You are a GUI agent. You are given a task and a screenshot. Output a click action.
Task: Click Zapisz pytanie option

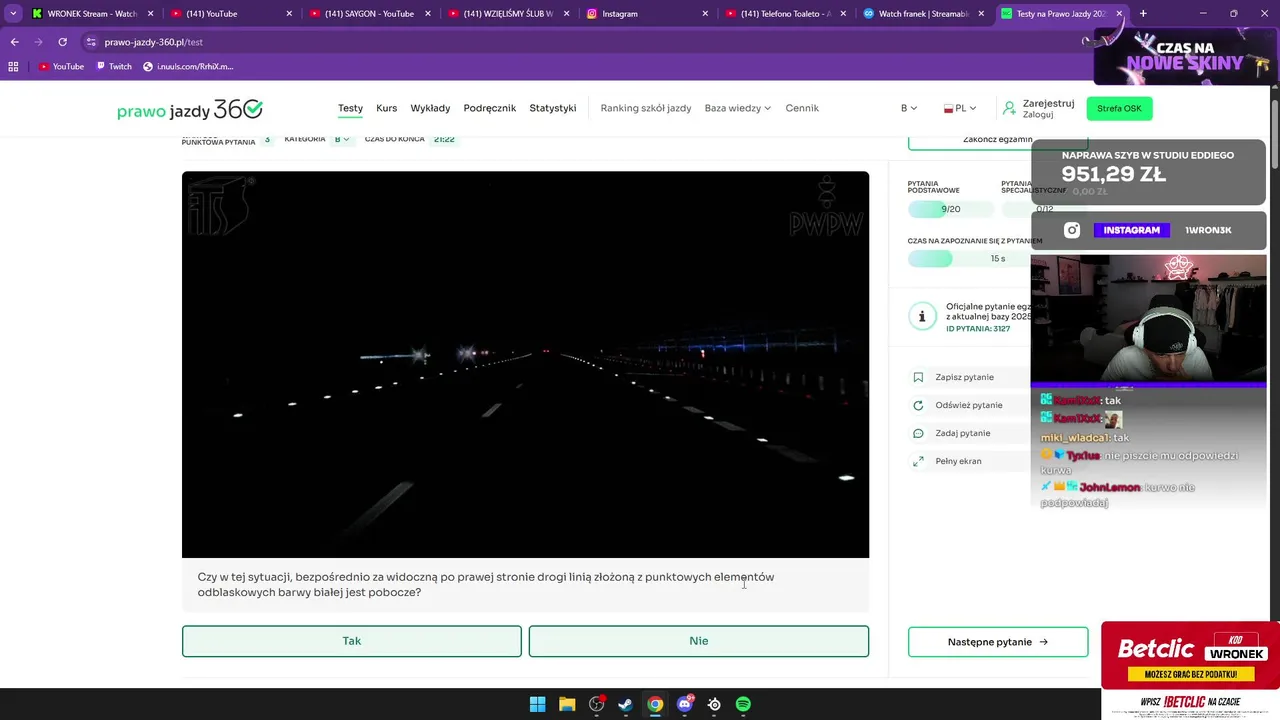coord(964,377)
